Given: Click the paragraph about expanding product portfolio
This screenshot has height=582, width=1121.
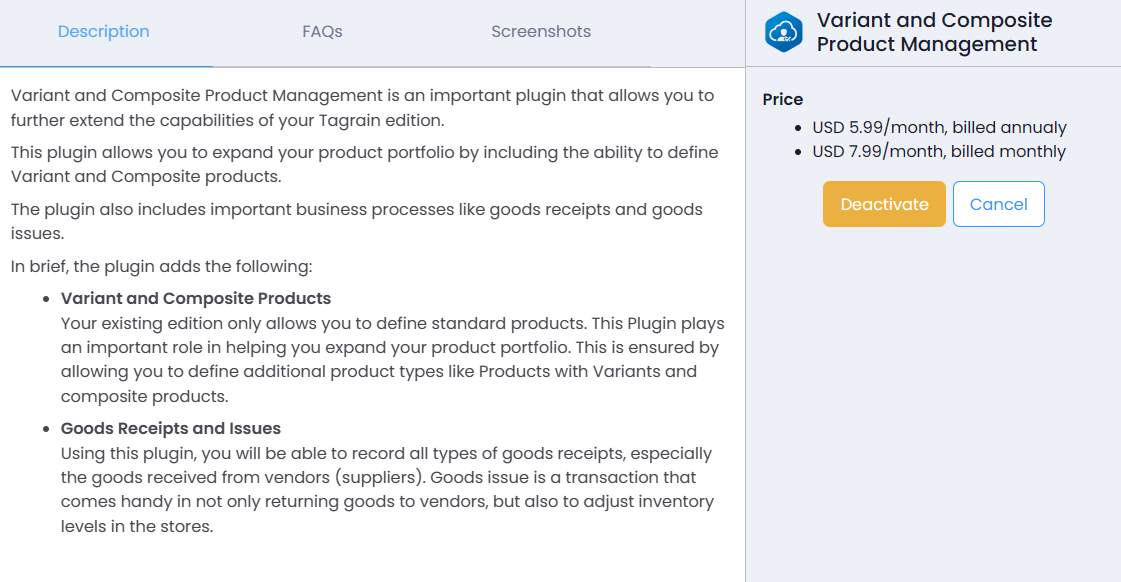Looking at the screenshot, I should point(364,165).
